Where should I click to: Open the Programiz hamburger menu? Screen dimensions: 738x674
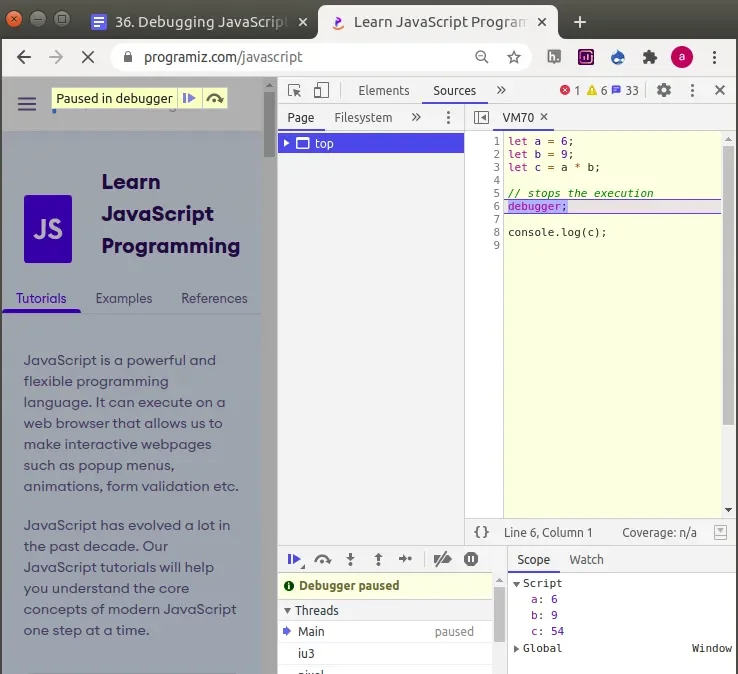(x=27, y=104)
